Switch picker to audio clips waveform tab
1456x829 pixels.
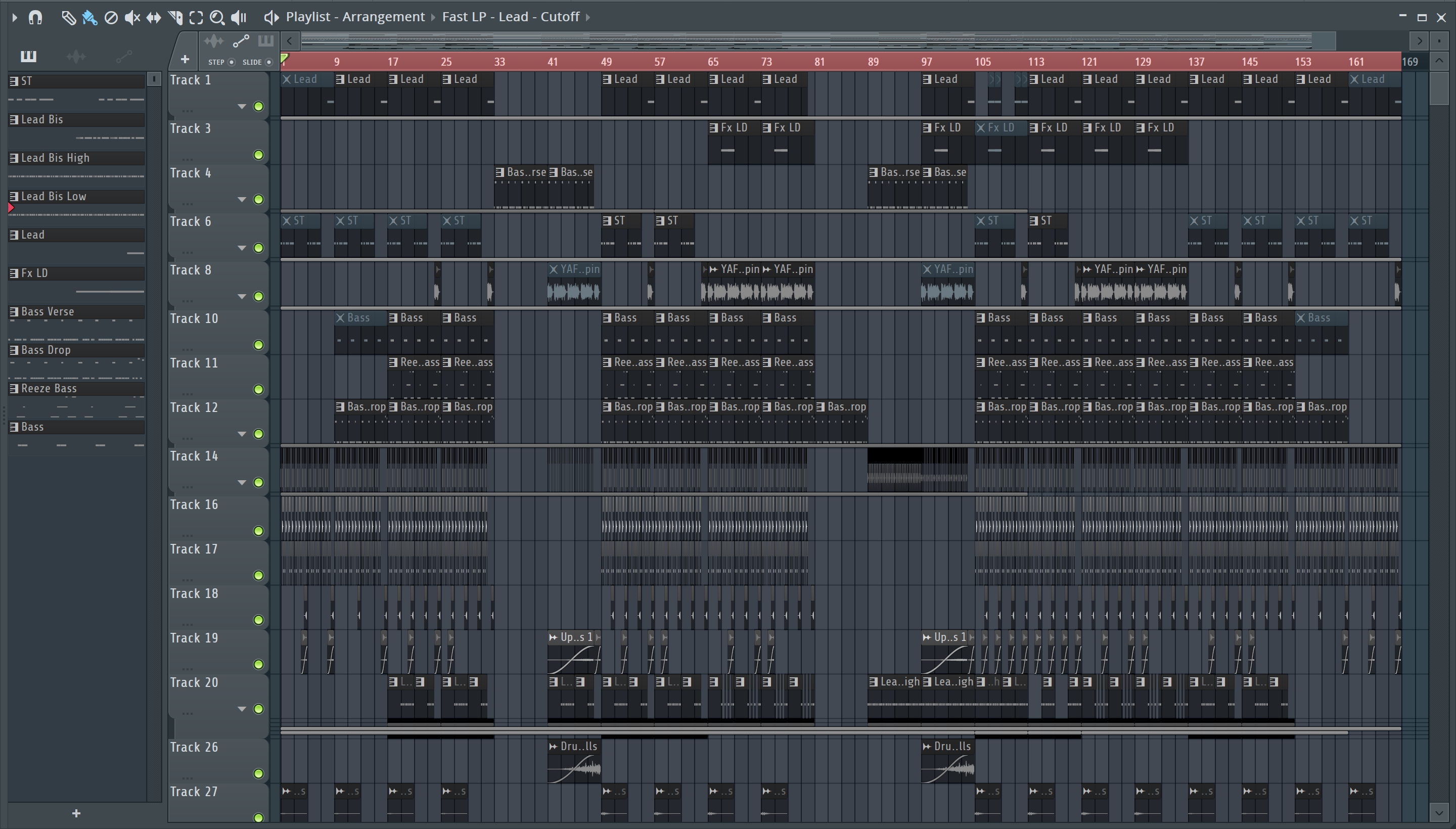point(76,57)
